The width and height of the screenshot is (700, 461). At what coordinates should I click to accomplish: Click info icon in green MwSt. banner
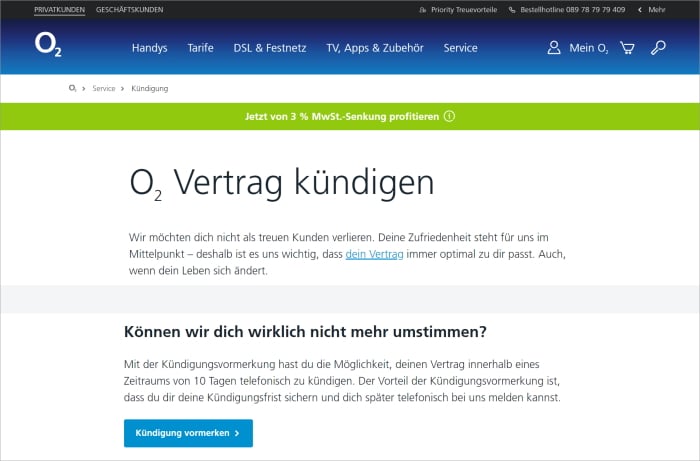(x=449, y=116)
